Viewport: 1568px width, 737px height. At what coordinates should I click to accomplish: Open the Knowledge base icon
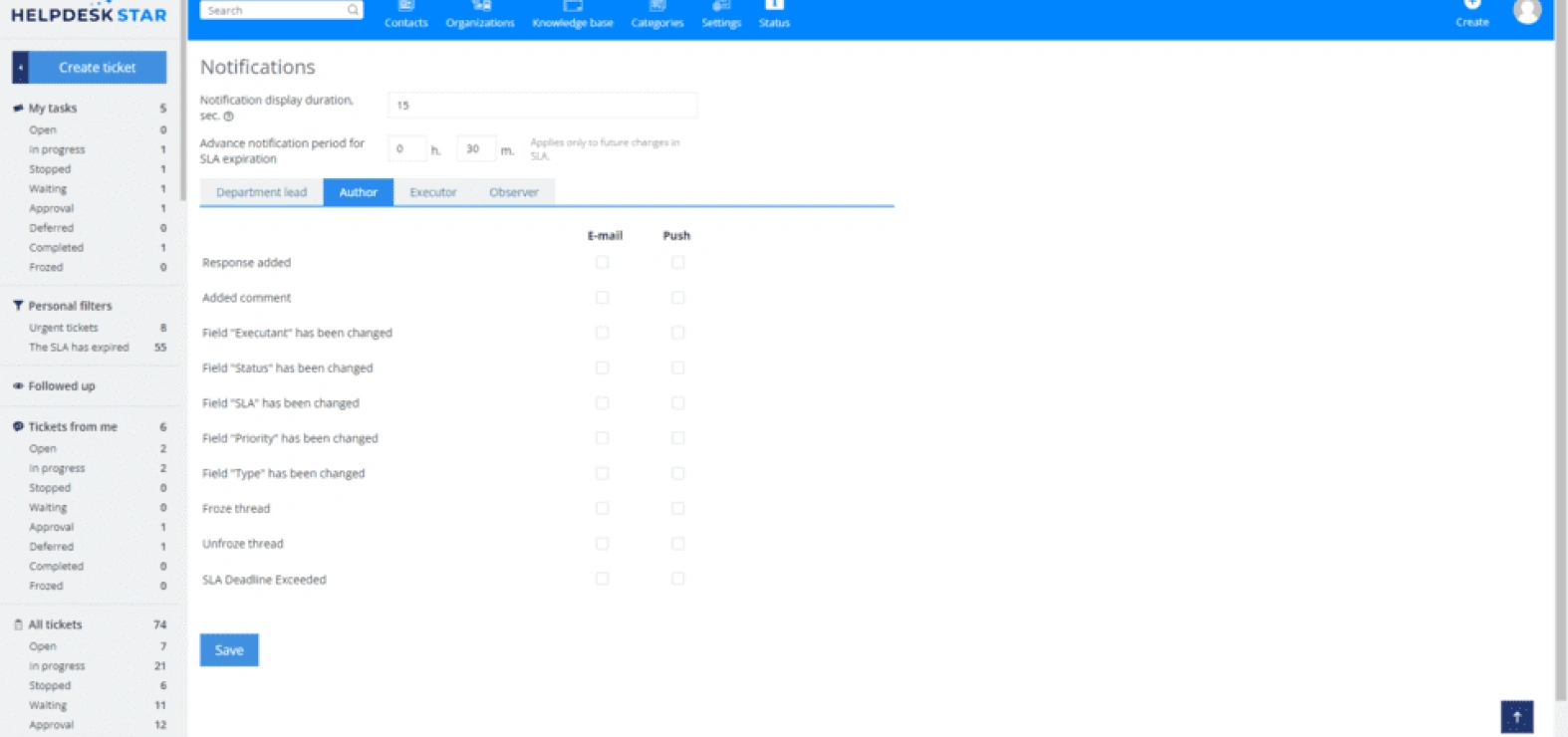pos(573,6)
